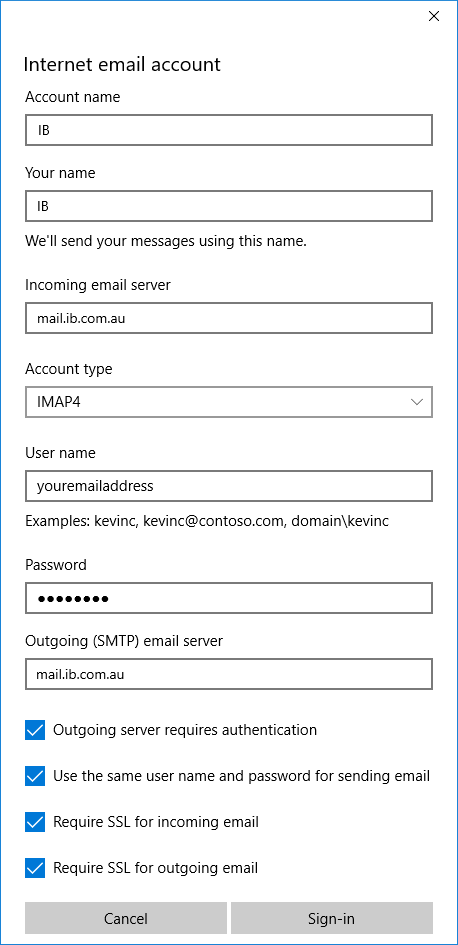Expand Account type using the chevron arrow
The height and width of the screenshot is (945, 458).
pyautogui.click(x=416, y=402)
